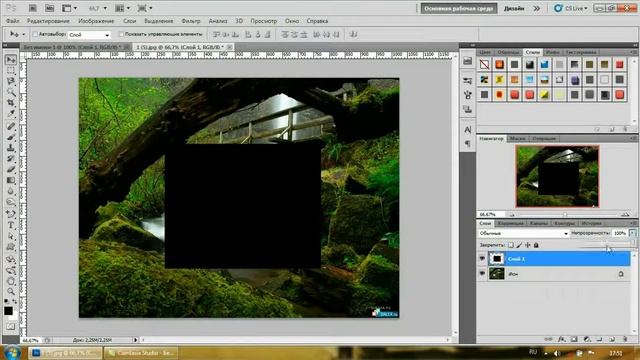The width and height of the screenshot is (640, 360).
Task: Select the Zoom tool at toolbox bottom
Action: (11, 291)
